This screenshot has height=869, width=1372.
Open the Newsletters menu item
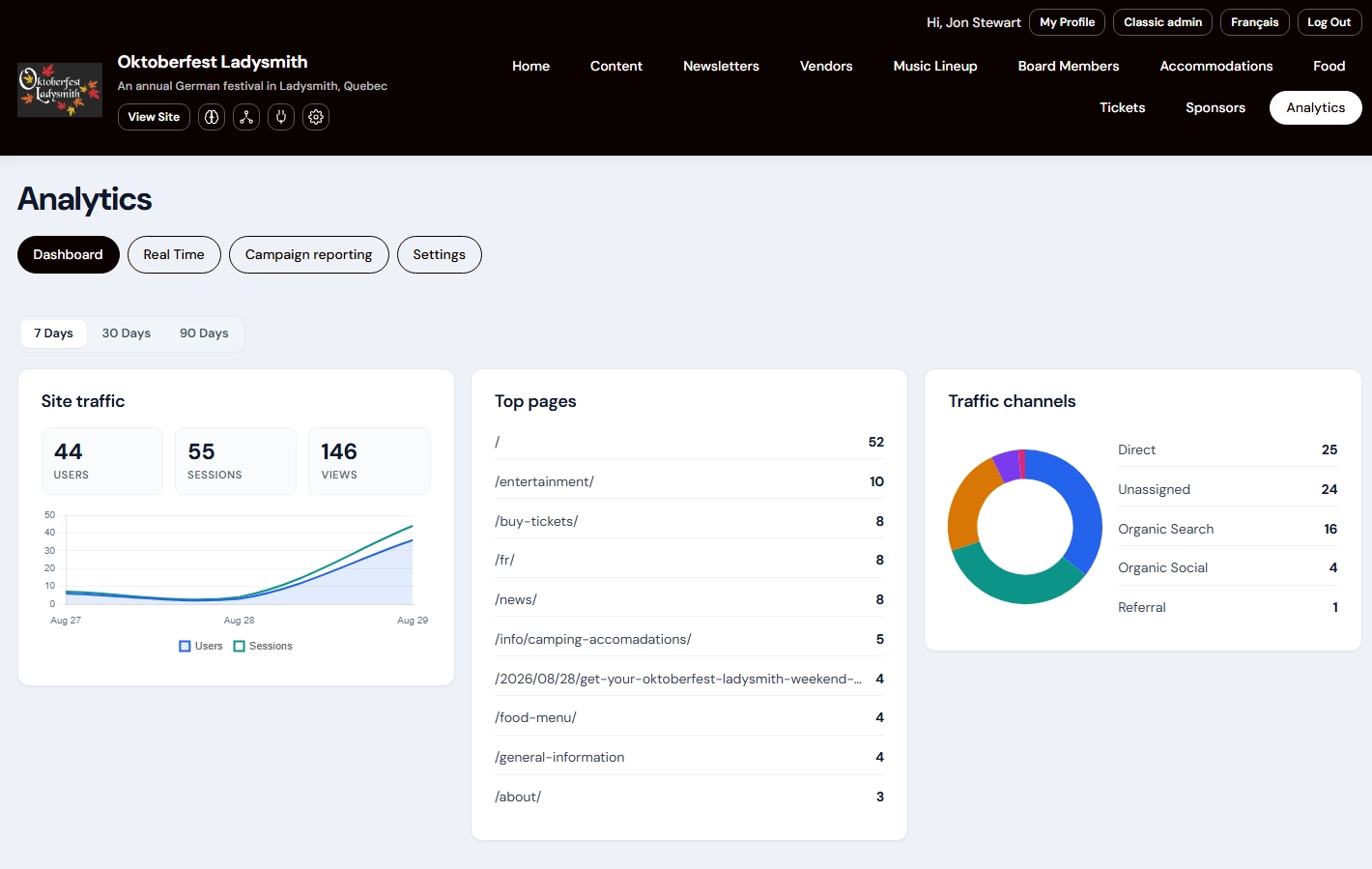pyautogui.click(x=721, y=66)
